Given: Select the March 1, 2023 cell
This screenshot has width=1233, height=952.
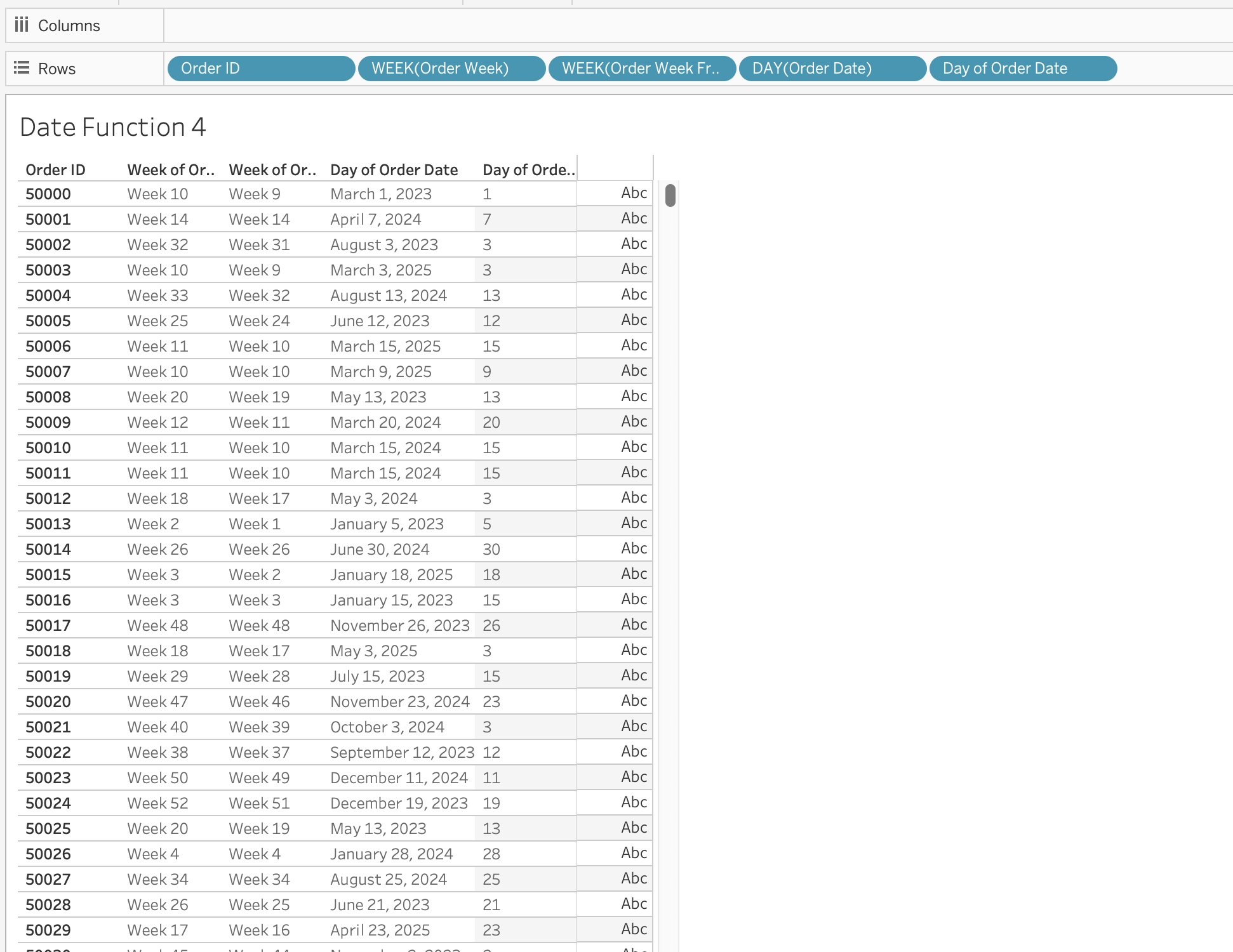Looking at the screenshot, I should 381,194.
